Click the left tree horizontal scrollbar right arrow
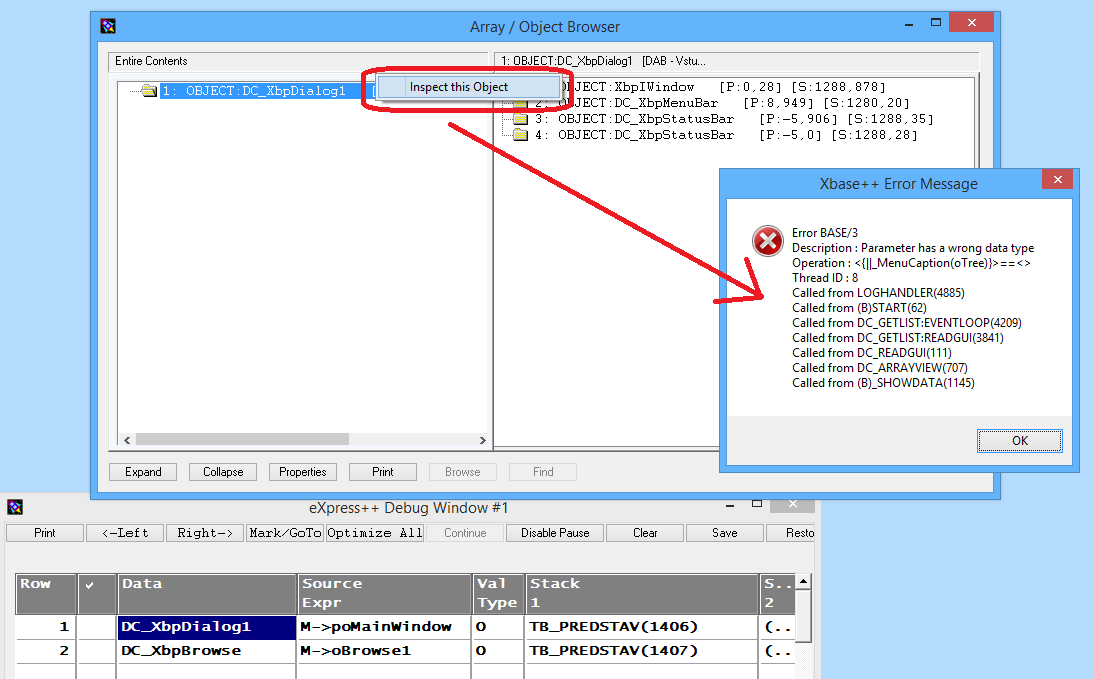Image resolution: width=1093 pixels, height=679 pixels. point(482,440)
